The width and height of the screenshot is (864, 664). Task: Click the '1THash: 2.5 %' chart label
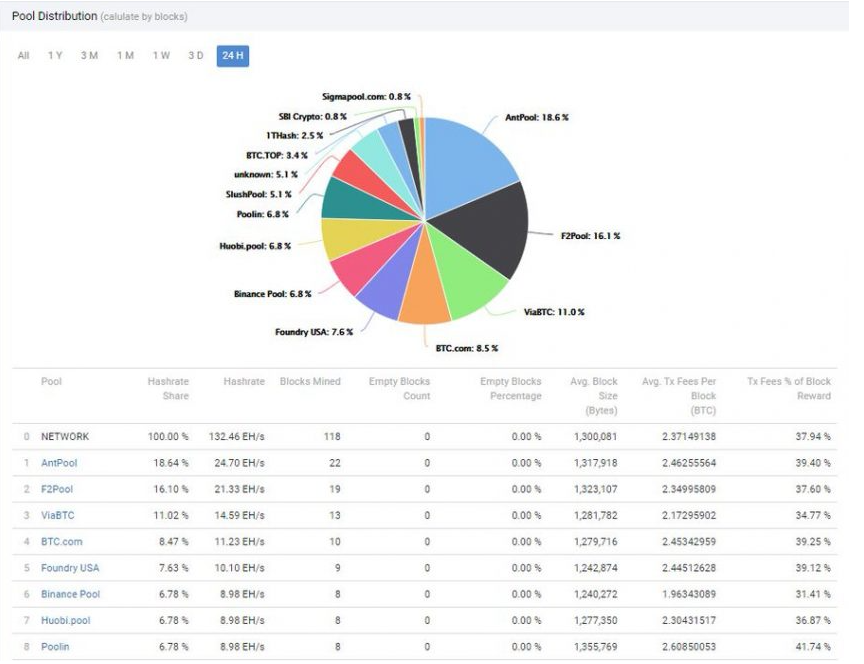click(x=294, y=136)
